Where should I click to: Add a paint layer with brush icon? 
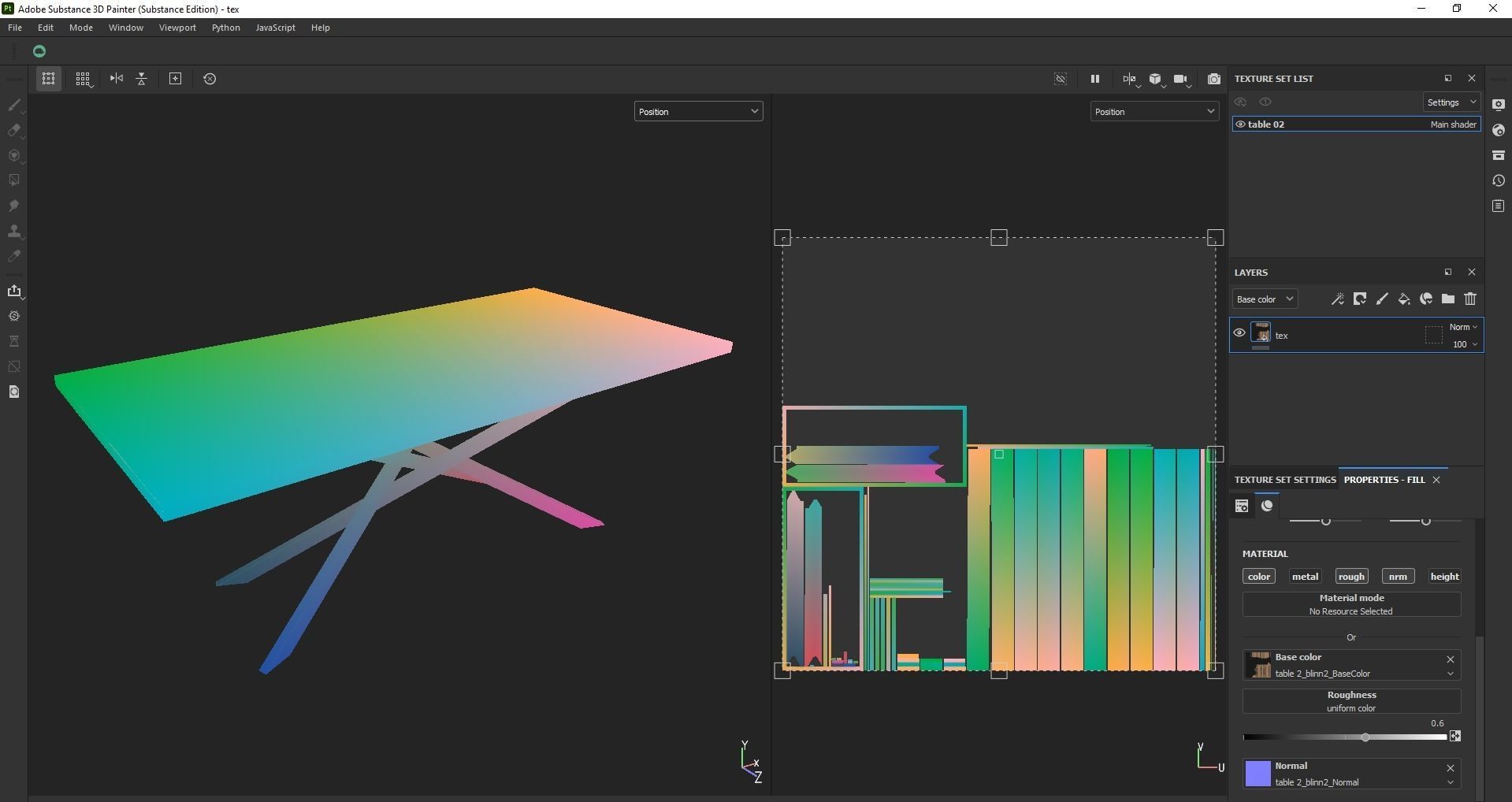[1382, 299]
